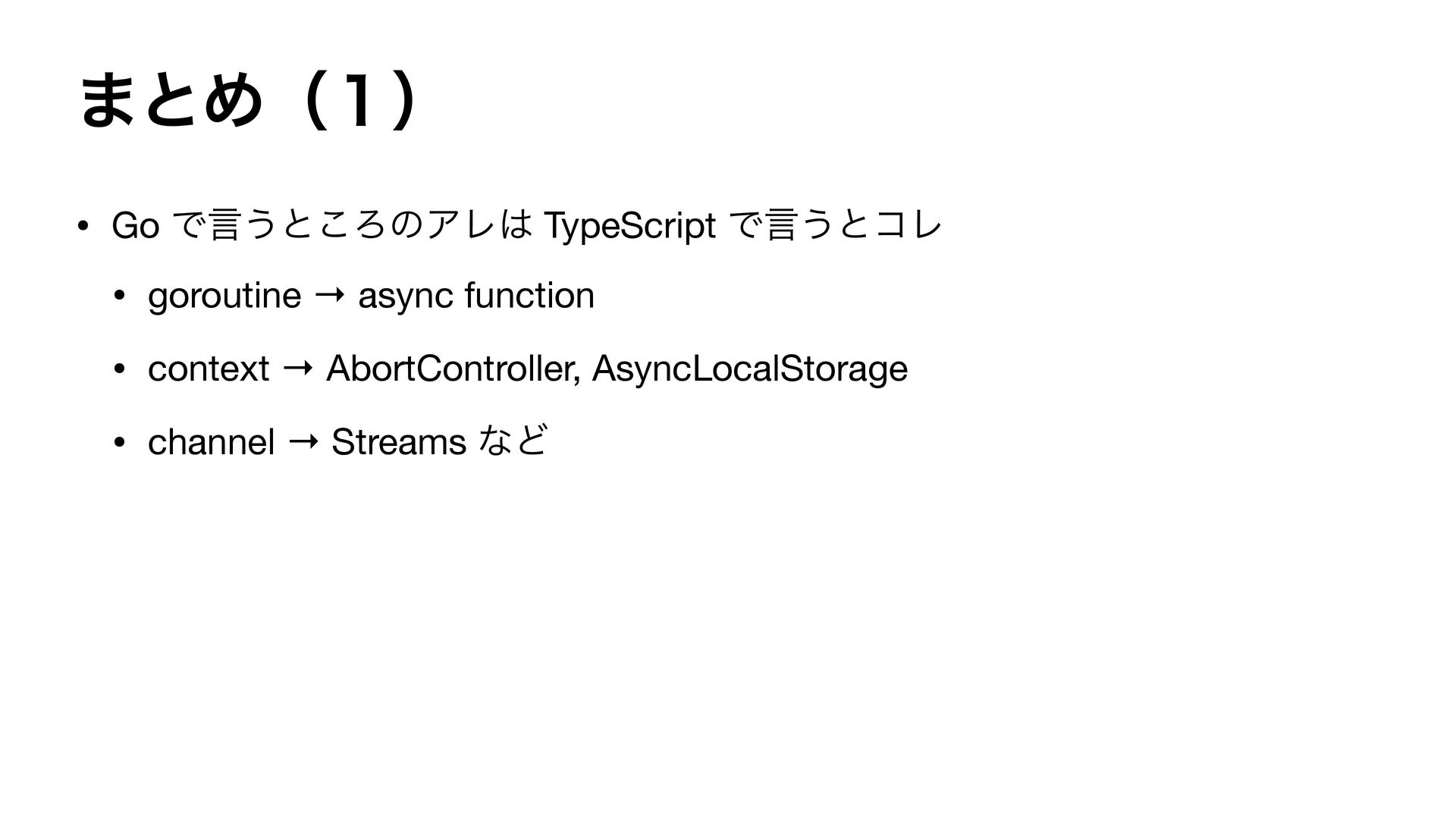Image resolution: width=1456 pixels, height=819 pixels.
Task: Click the bullet before goroutine line
Action: (x=119, y=297)
